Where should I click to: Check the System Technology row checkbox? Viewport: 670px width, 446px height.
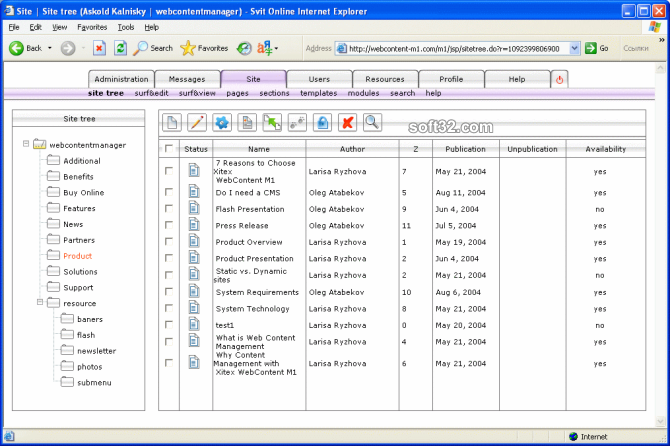coord(169,308)
